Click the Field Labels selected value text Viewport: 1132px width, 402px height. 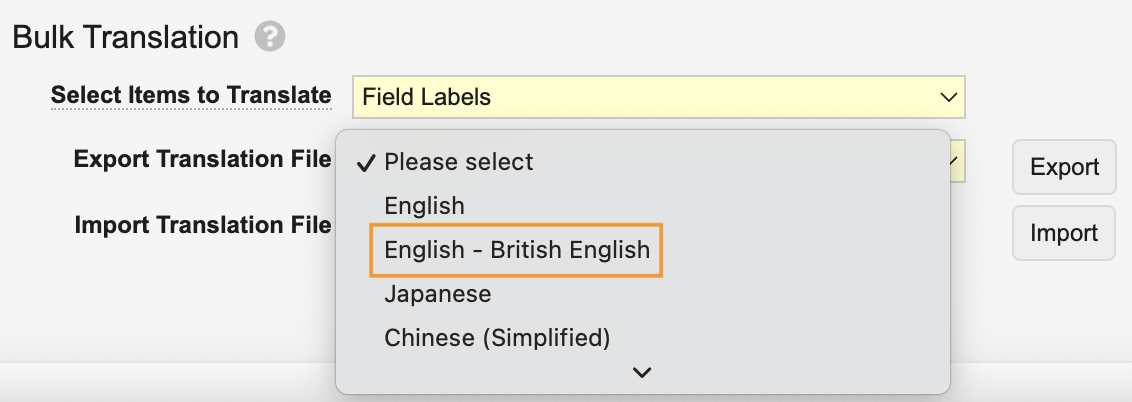427,97
